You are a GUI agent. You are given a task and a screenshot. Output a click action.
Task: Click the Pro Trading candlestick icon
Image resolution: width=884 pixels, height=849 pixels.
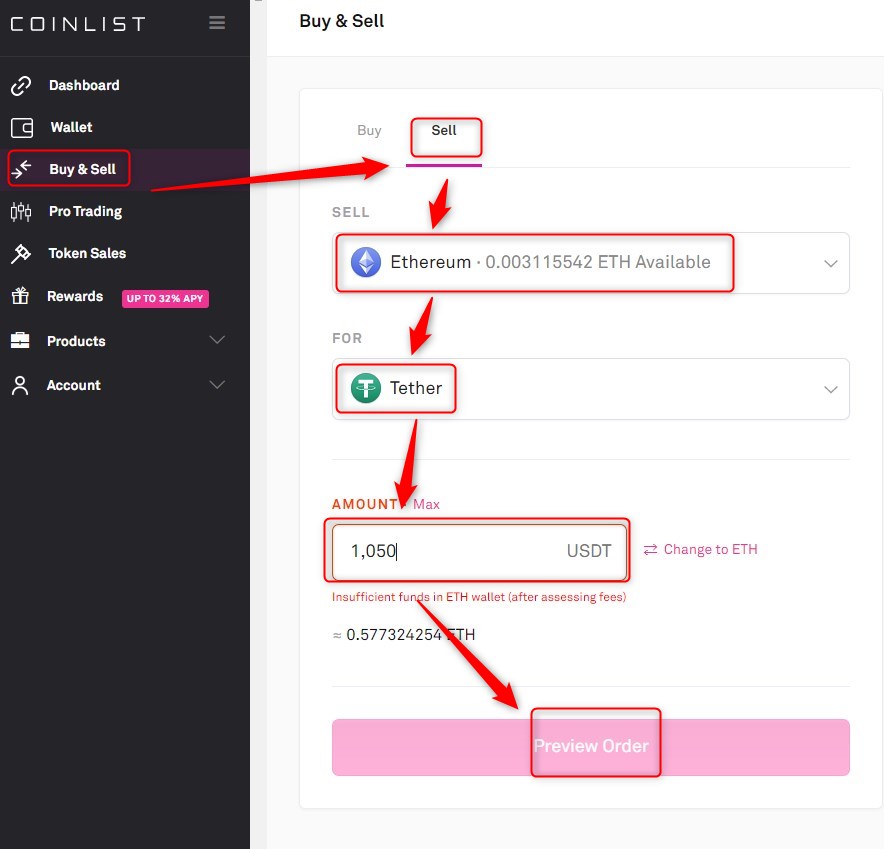tap(21, 212)
